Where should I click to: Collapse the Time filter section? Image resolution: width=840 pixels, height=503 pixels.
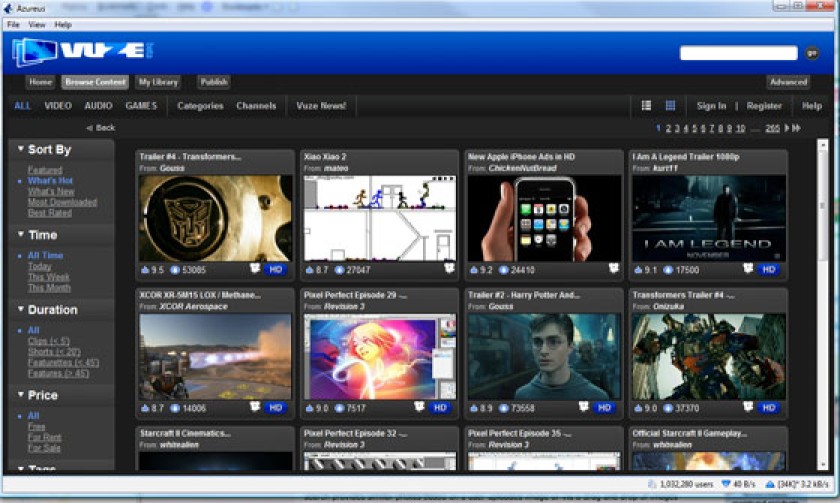(20, 234)
